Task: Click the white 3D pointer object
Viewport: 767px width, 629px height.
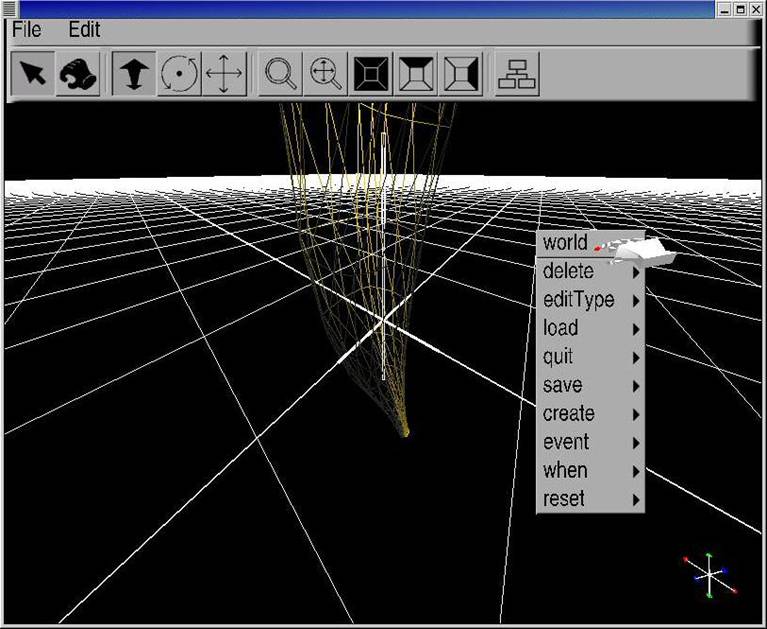Action: 643,251
